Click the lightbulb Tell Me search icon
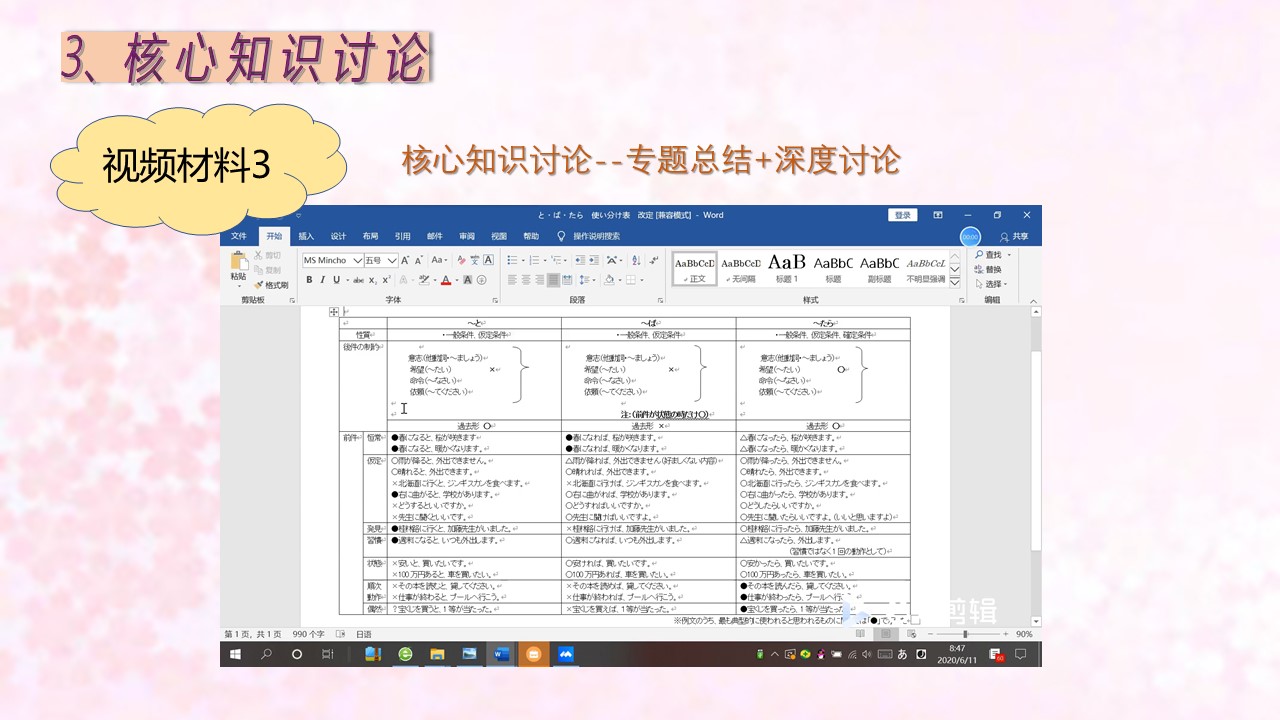 pyautogui.click(x=561, y=236)
